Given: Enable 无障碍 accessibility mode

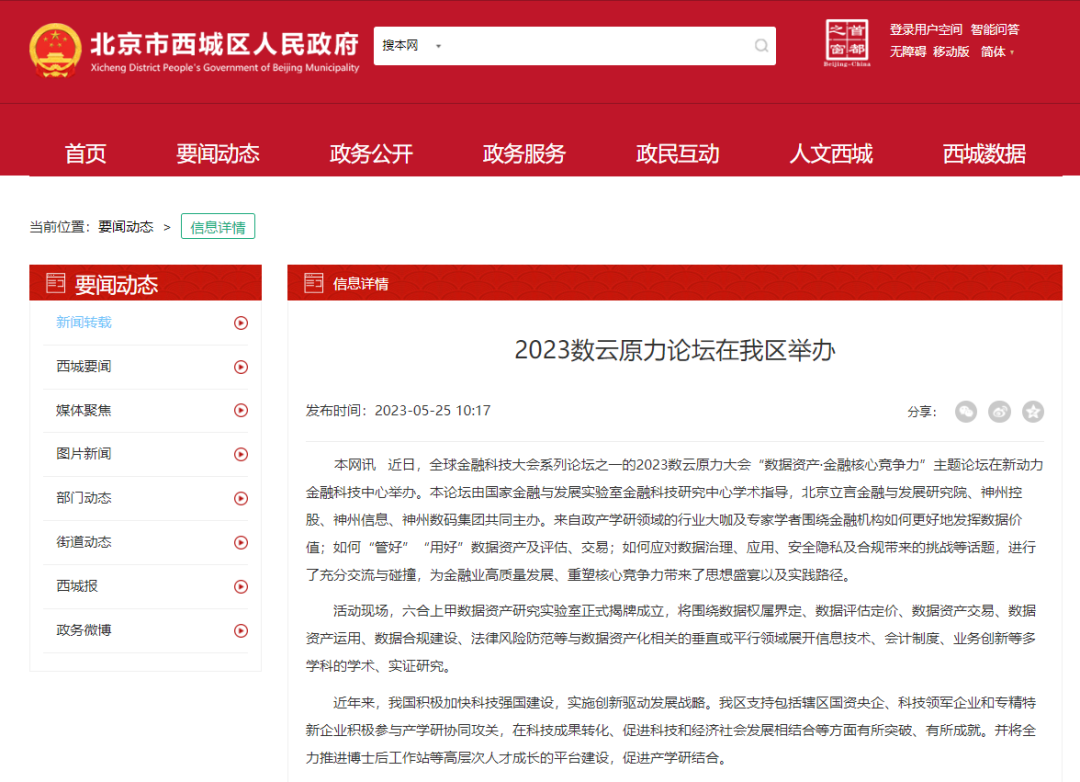Looking at the screenshot, I should coord(907,52).
